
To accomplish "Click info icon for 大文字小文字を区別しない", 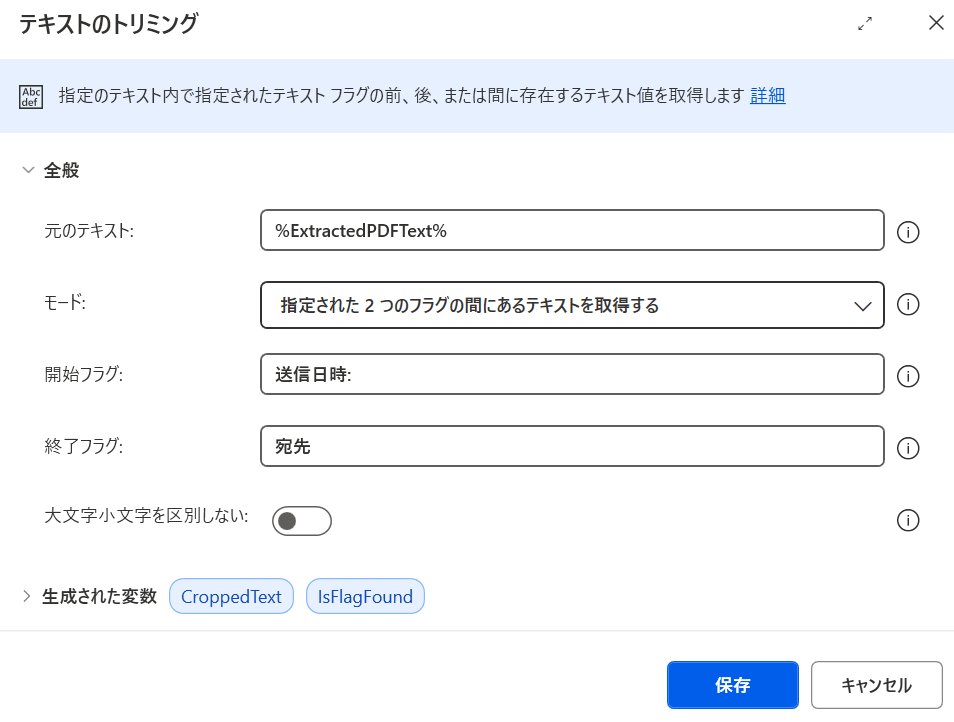I will click(908, 520).
